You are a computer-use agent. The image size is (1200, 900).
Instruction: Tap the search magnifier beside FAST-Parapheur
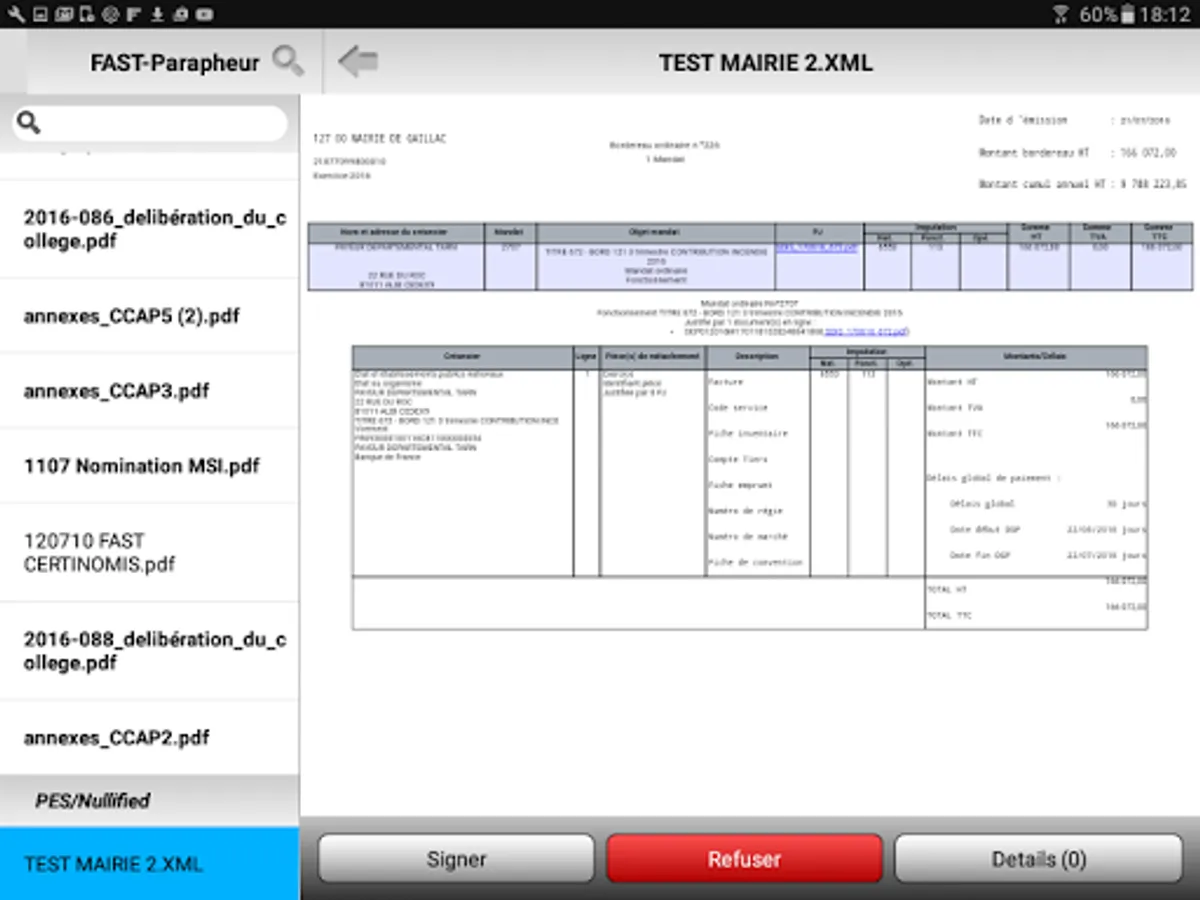288,61
